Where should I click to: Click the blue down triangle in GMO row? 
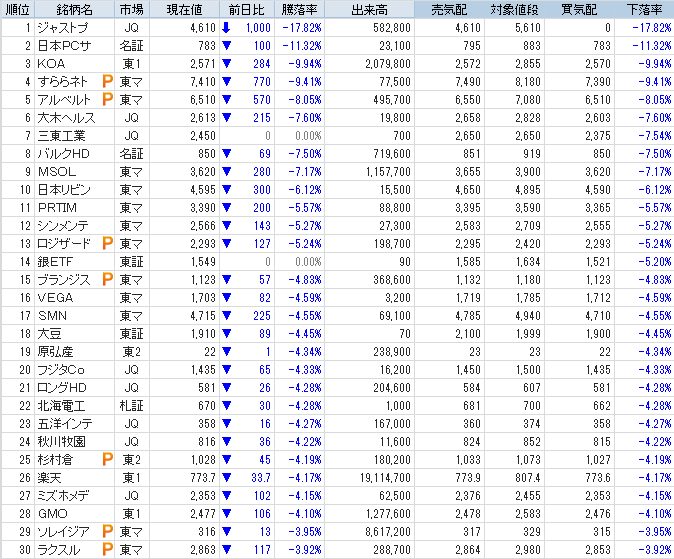coord(227,513)
